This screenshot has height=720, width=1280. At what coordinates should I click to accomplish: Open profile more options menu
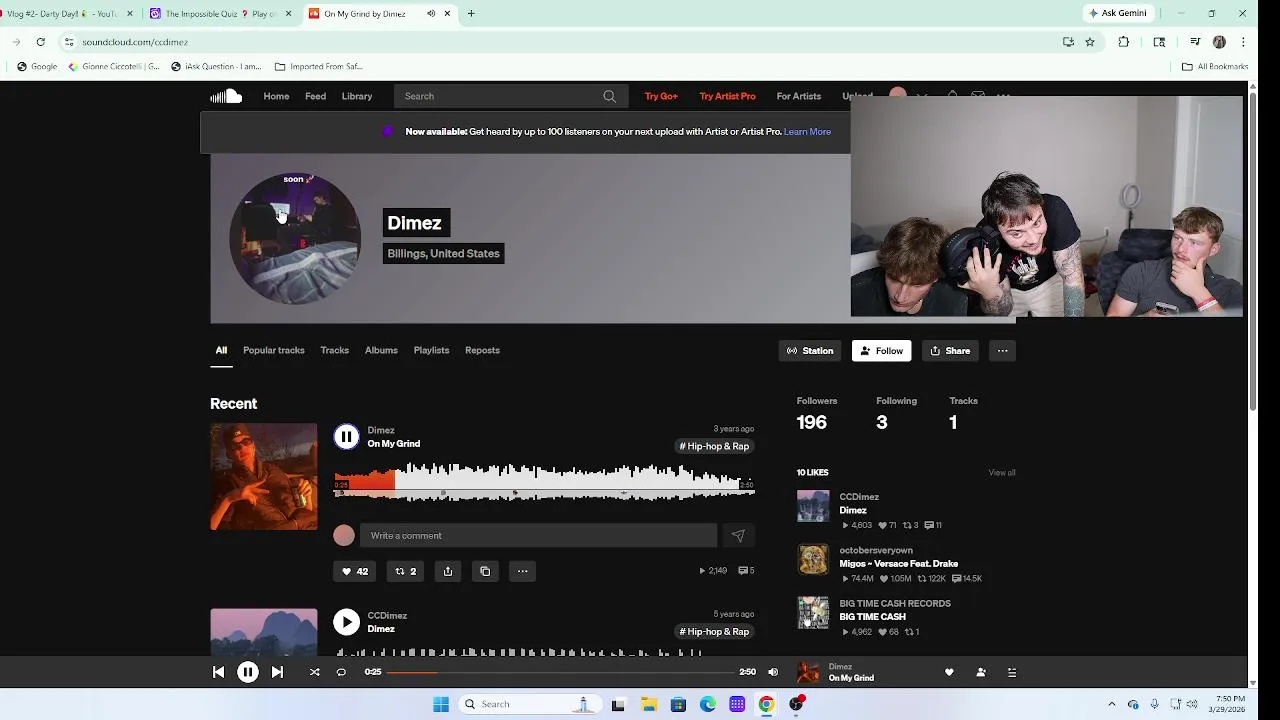pyautogui.click(x=1002, y=351)
